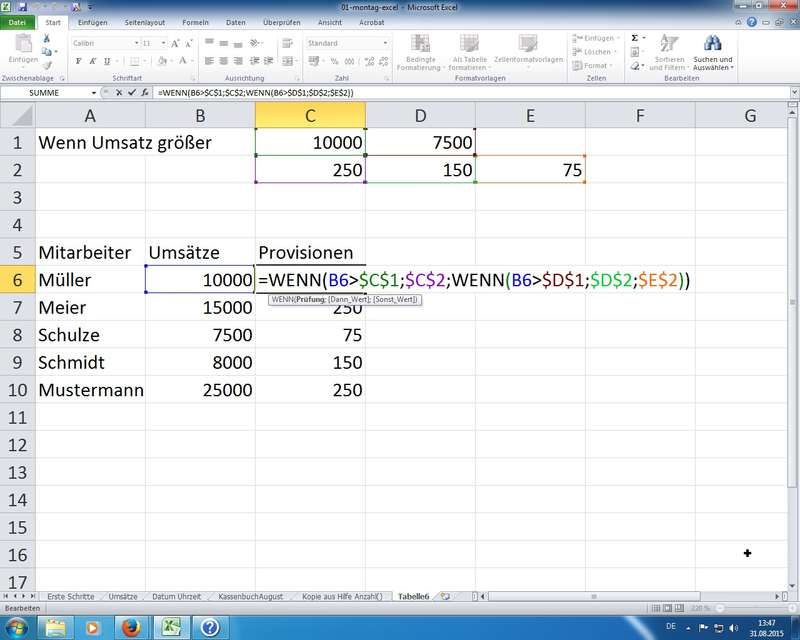The image size is (800, 640).
Task: Toggle bold formatting (F) in Schriftart group
Action: point(78,59)
